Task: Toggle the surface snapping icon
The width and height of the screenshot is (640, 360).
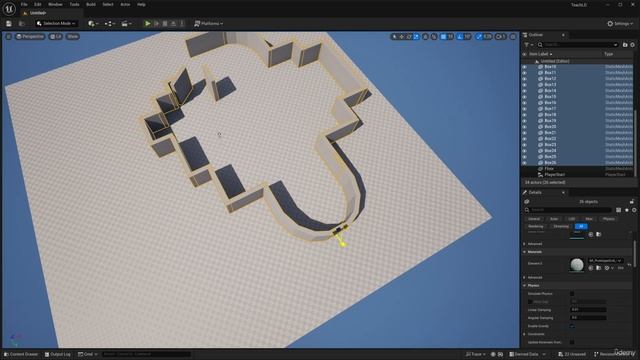Action: tap(434, 37)
